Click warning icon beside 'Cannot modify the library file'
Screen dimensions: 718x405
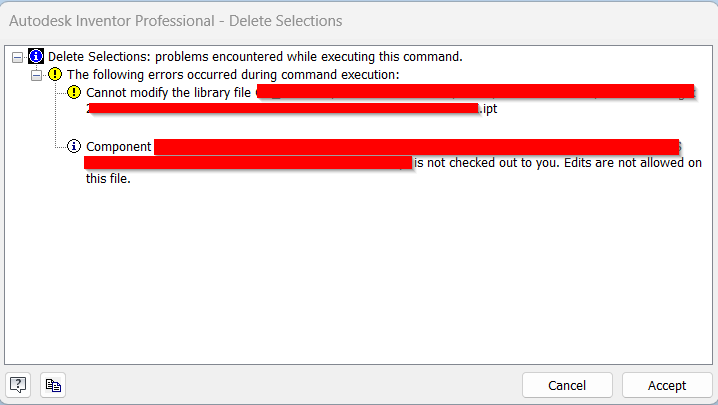[x=74, y=92]
